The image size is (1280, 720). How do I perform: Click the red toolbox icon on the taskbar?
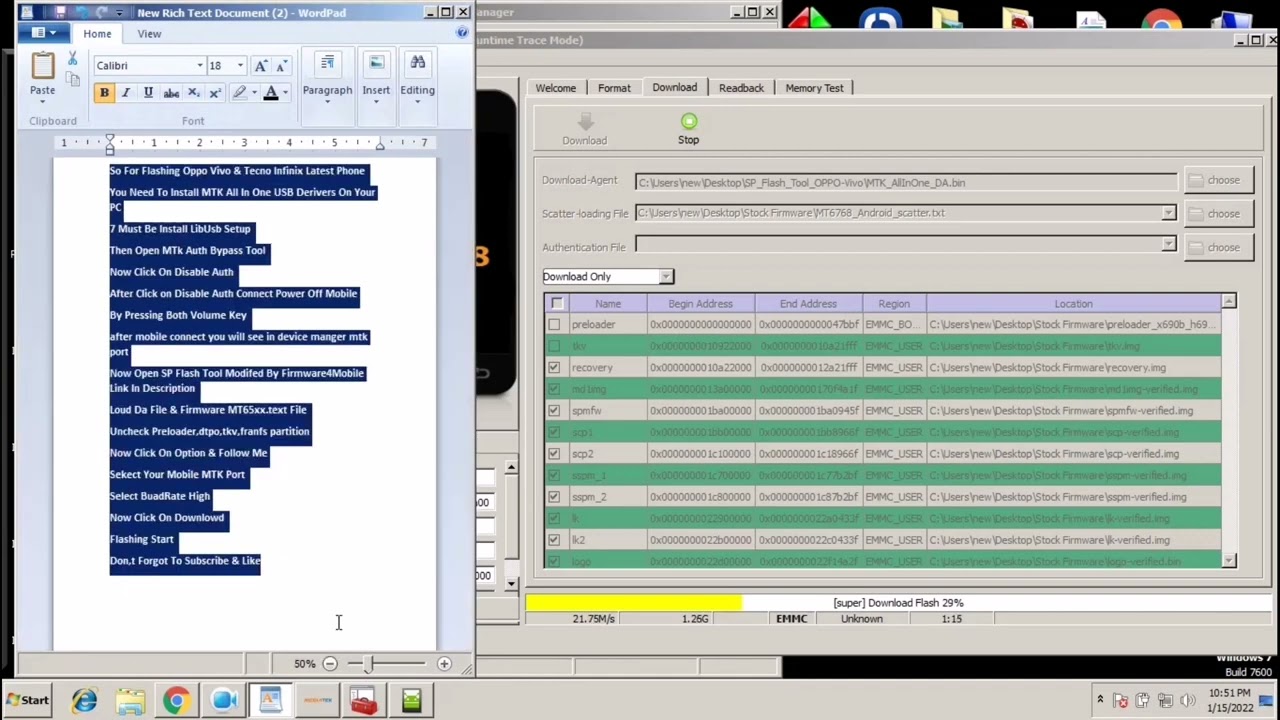(364, 700)
